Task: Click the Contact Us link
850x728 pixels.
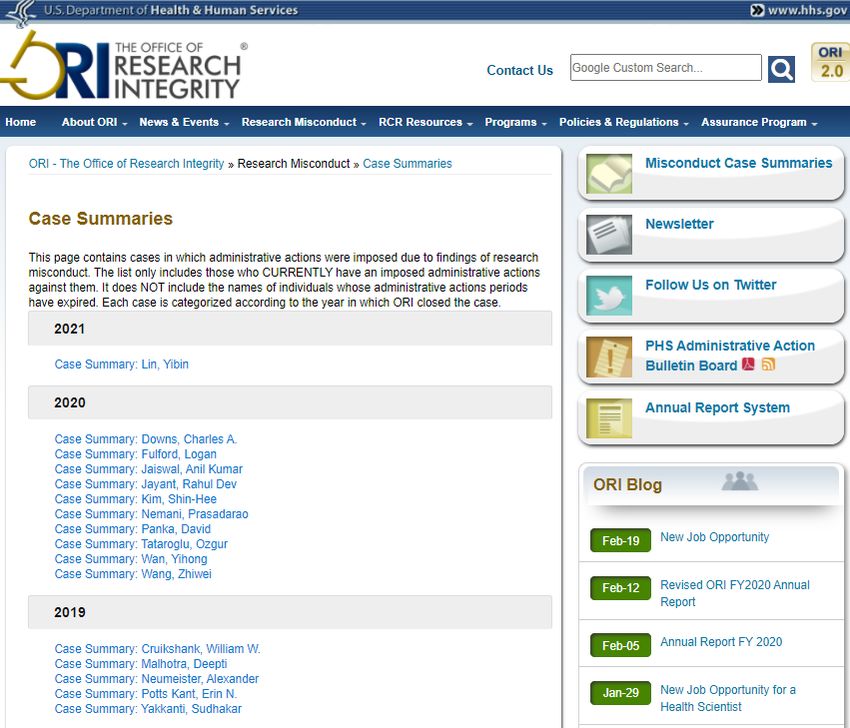Action: tap(519, 70)
